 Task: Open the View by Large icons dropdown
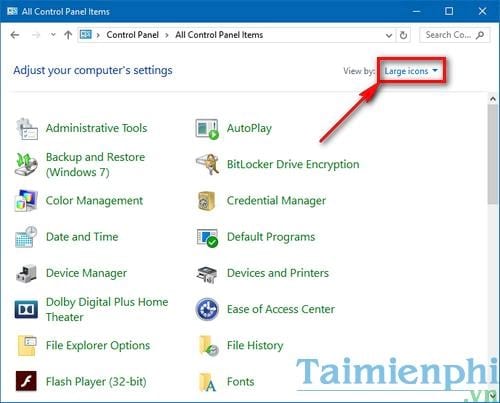pyautogui.click(x=411, y=71)
